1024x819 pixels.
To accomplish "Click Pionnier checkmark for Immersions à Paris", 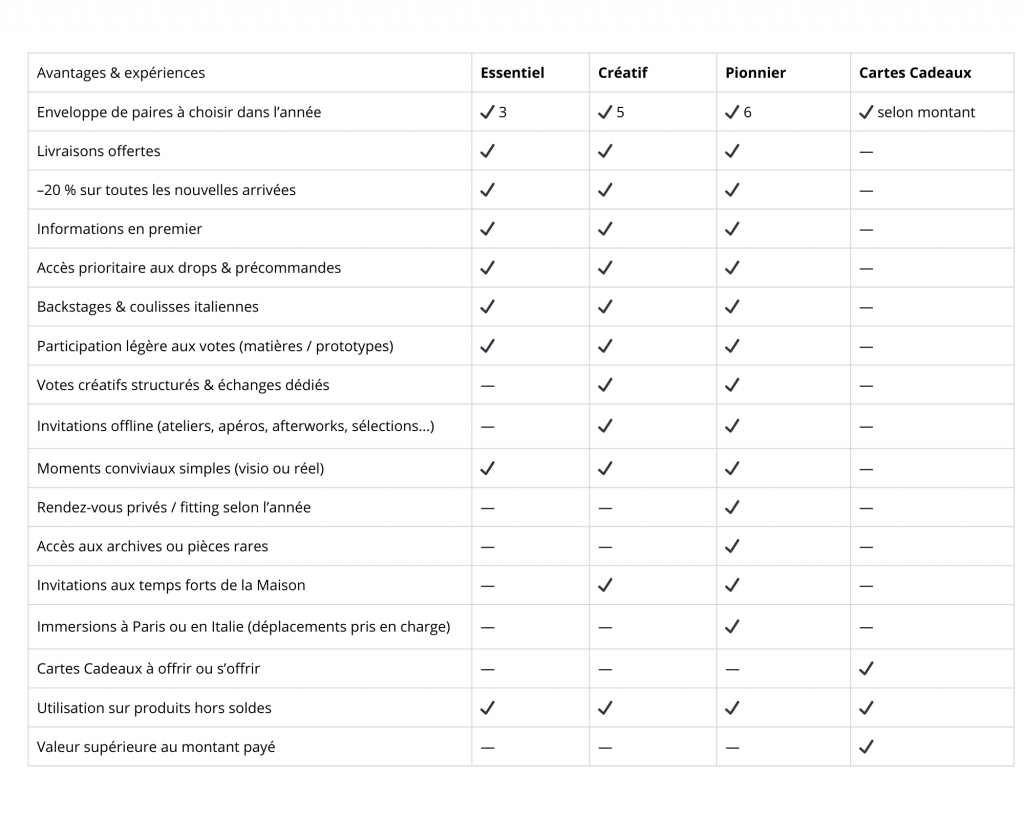I will [732, 627].
